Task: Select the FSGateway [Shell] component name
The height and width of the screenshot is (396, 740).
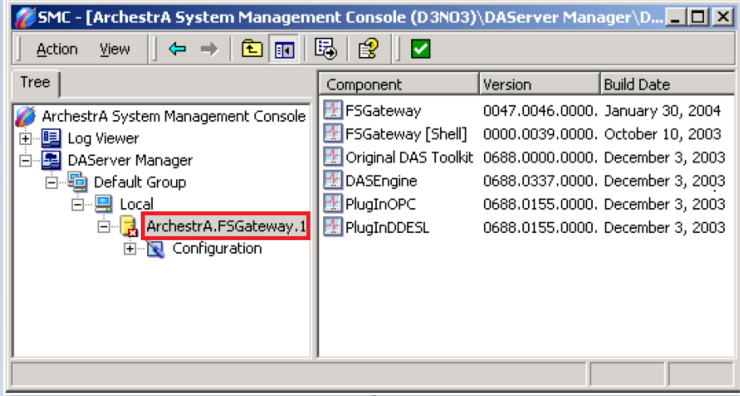Action: coord(406,134)
